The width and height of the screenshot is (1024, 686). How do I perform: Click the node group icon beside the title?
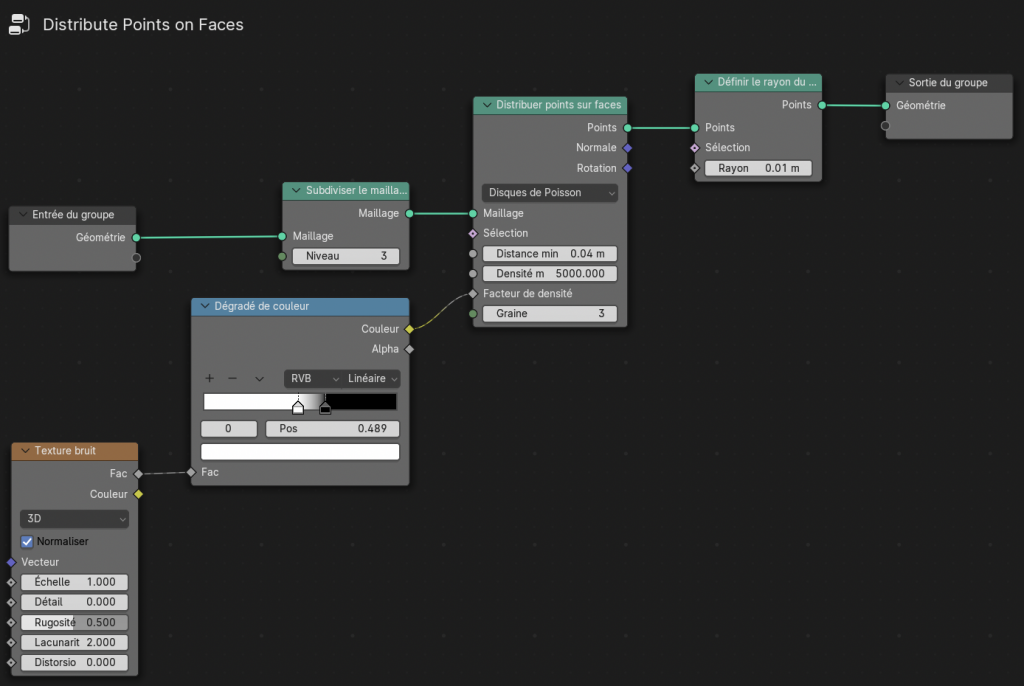click(19, 25)
